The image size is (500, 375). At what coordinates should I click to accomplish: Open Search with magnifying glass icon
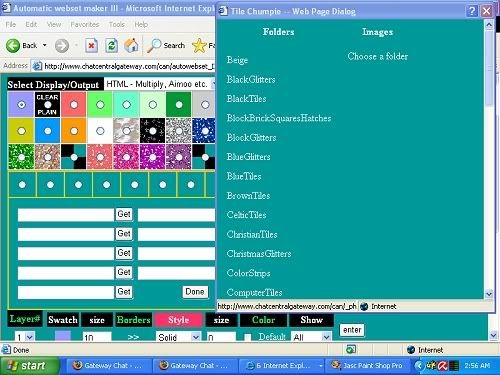(154, 45)
